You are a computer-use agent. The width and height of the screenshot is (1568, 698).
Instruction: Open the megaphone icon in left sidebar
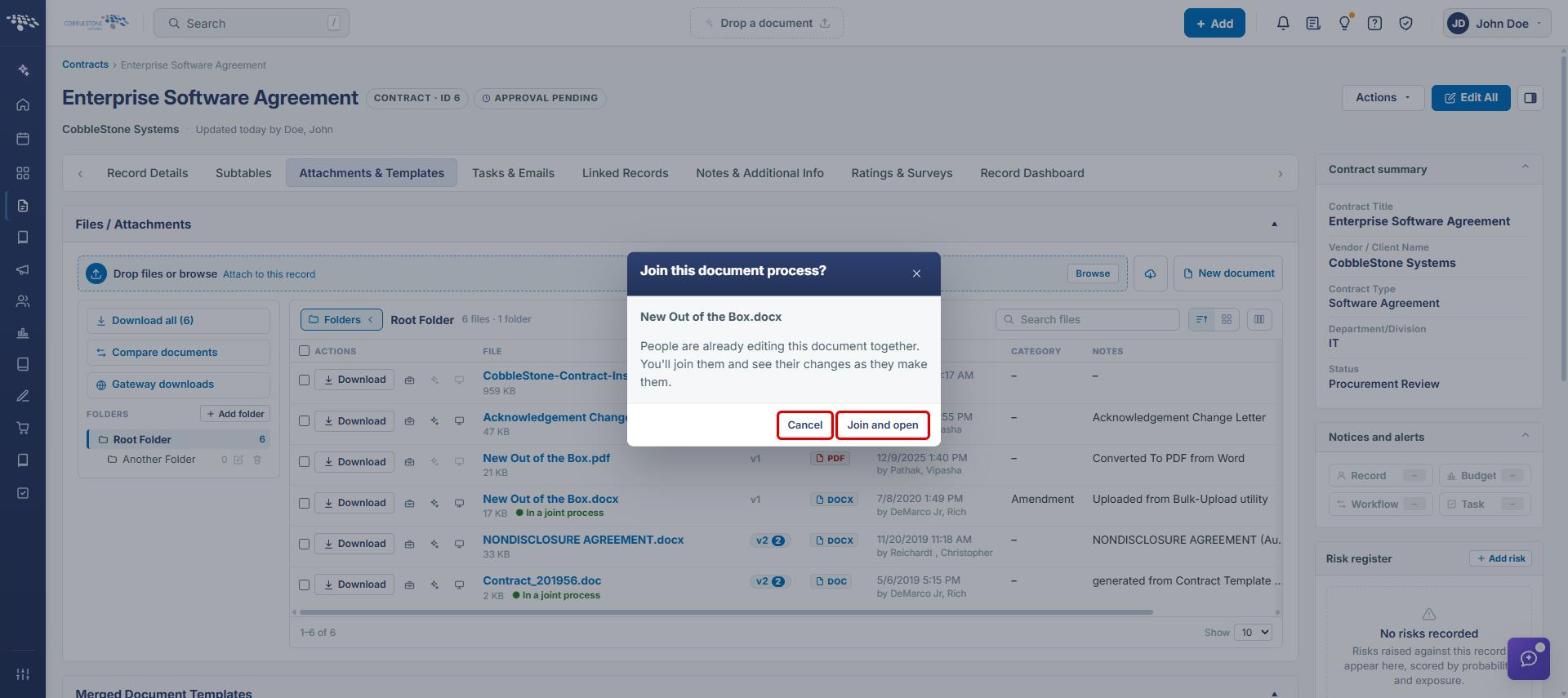pos(23,269)
